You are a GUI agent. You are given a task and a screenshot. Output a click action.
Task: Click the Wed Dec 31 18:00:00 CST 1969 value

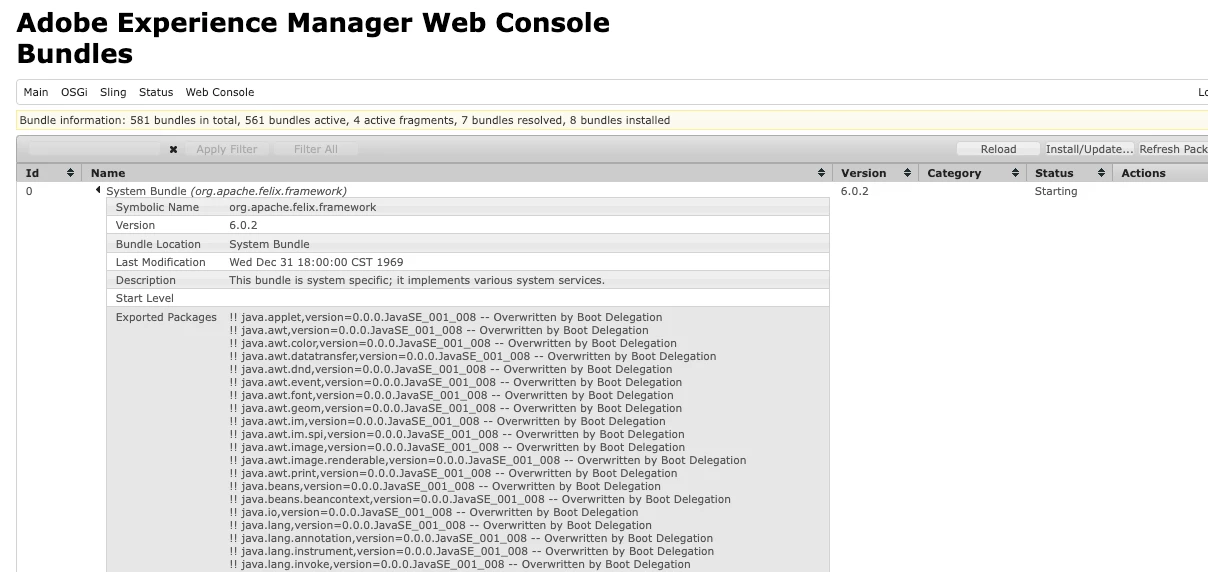[316, 262]
